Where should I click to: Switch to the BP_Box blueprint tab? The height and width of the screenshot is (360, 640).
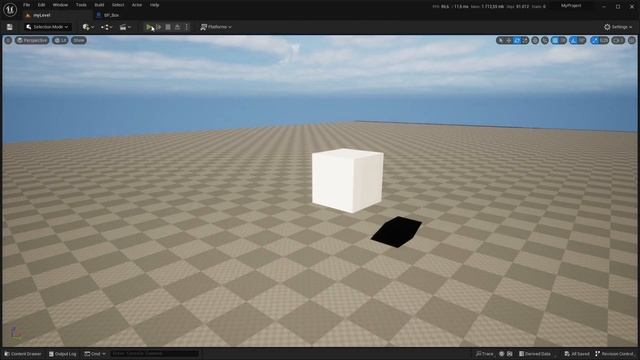click(107, 15)
